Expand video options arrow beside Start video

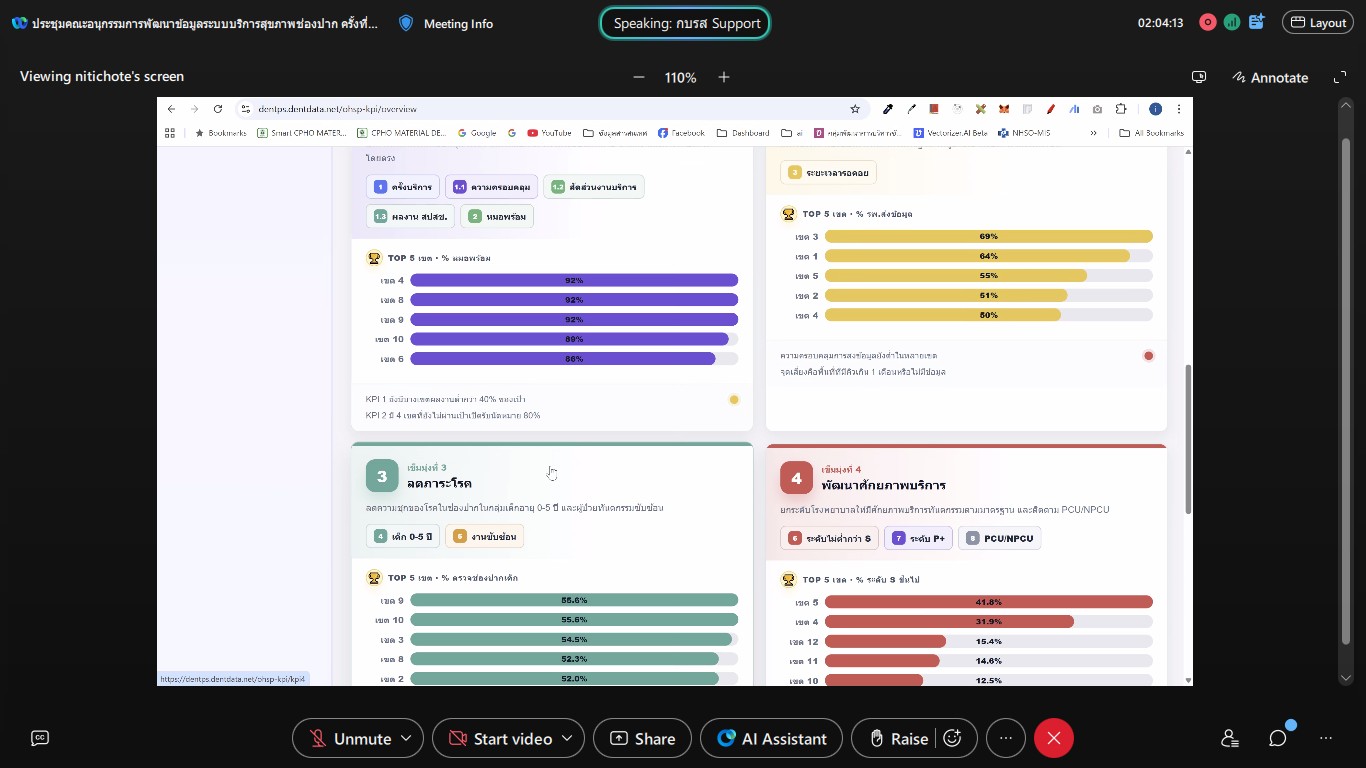pyautogui.click(x=567, y=739)
